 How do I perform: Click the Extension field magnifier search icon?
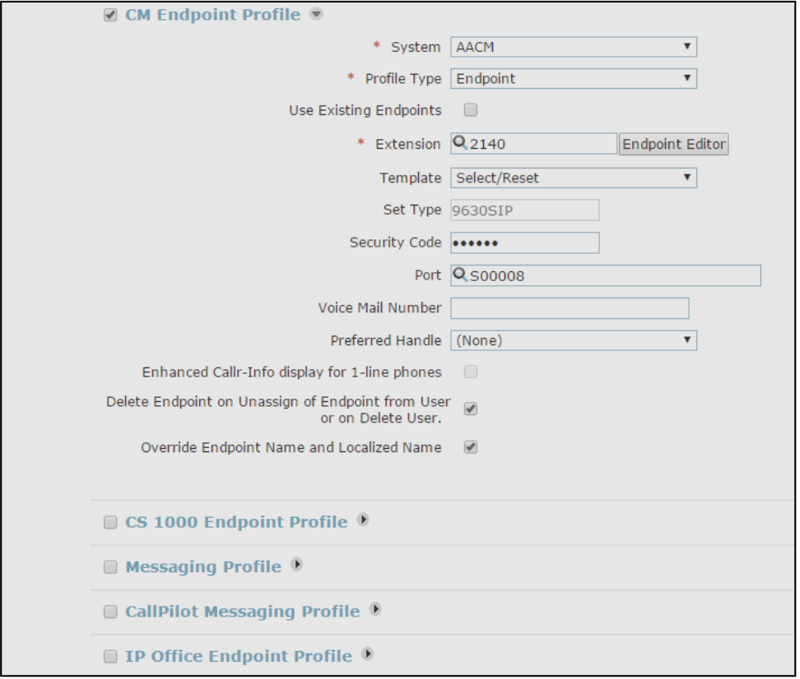(x=460, y=143)
